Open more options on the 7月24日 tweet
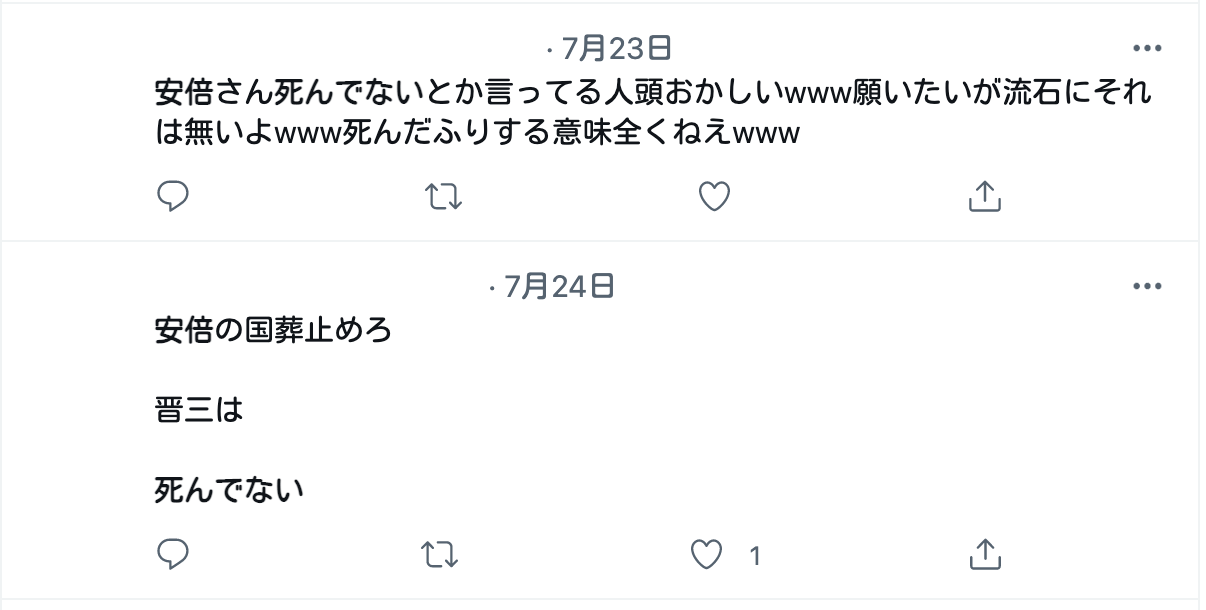The image size is (1206, 610). (x=1147, y=287)
